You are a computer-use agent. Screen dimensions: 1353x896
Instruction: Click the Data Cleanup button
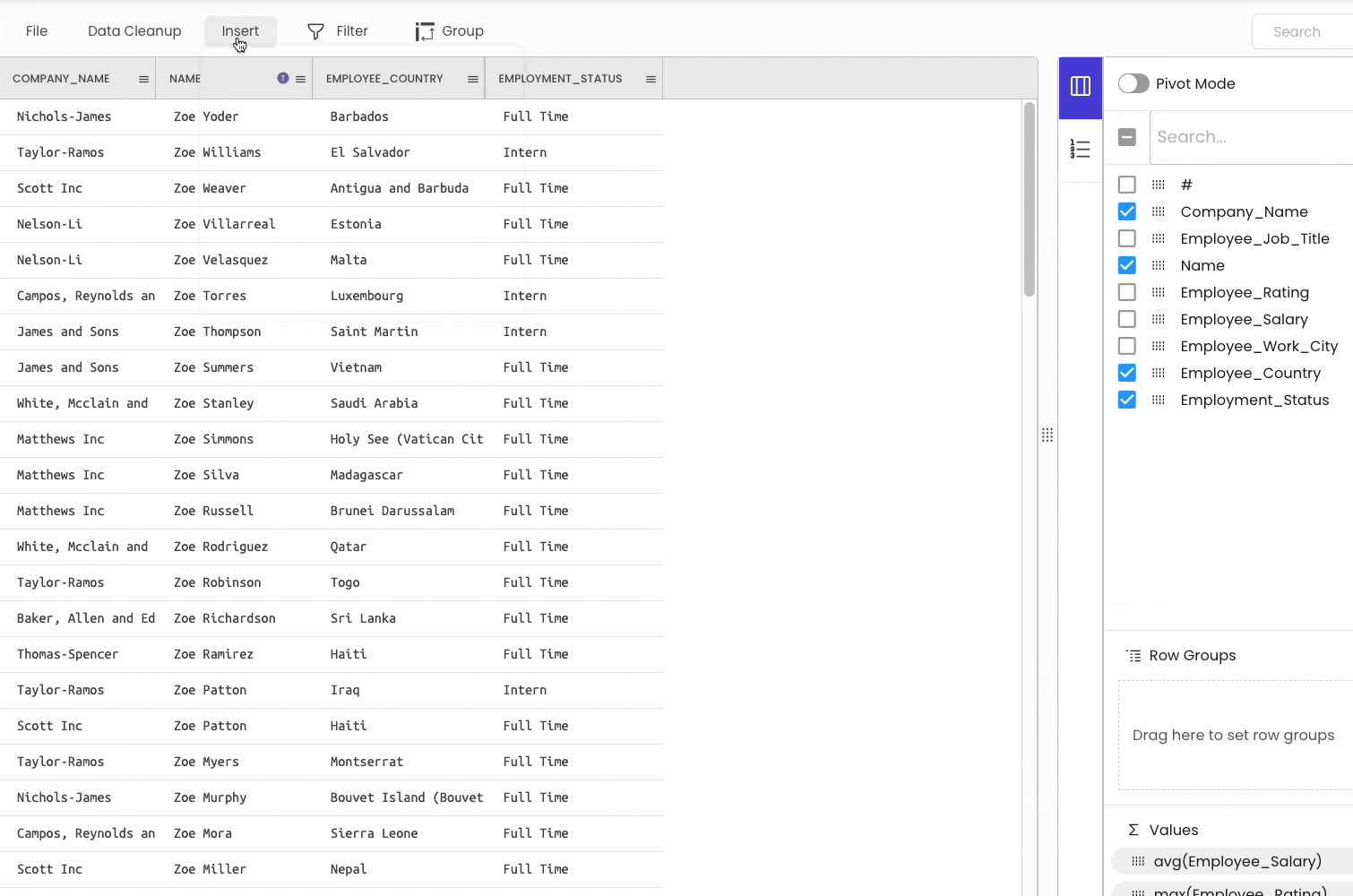(134, 31)
